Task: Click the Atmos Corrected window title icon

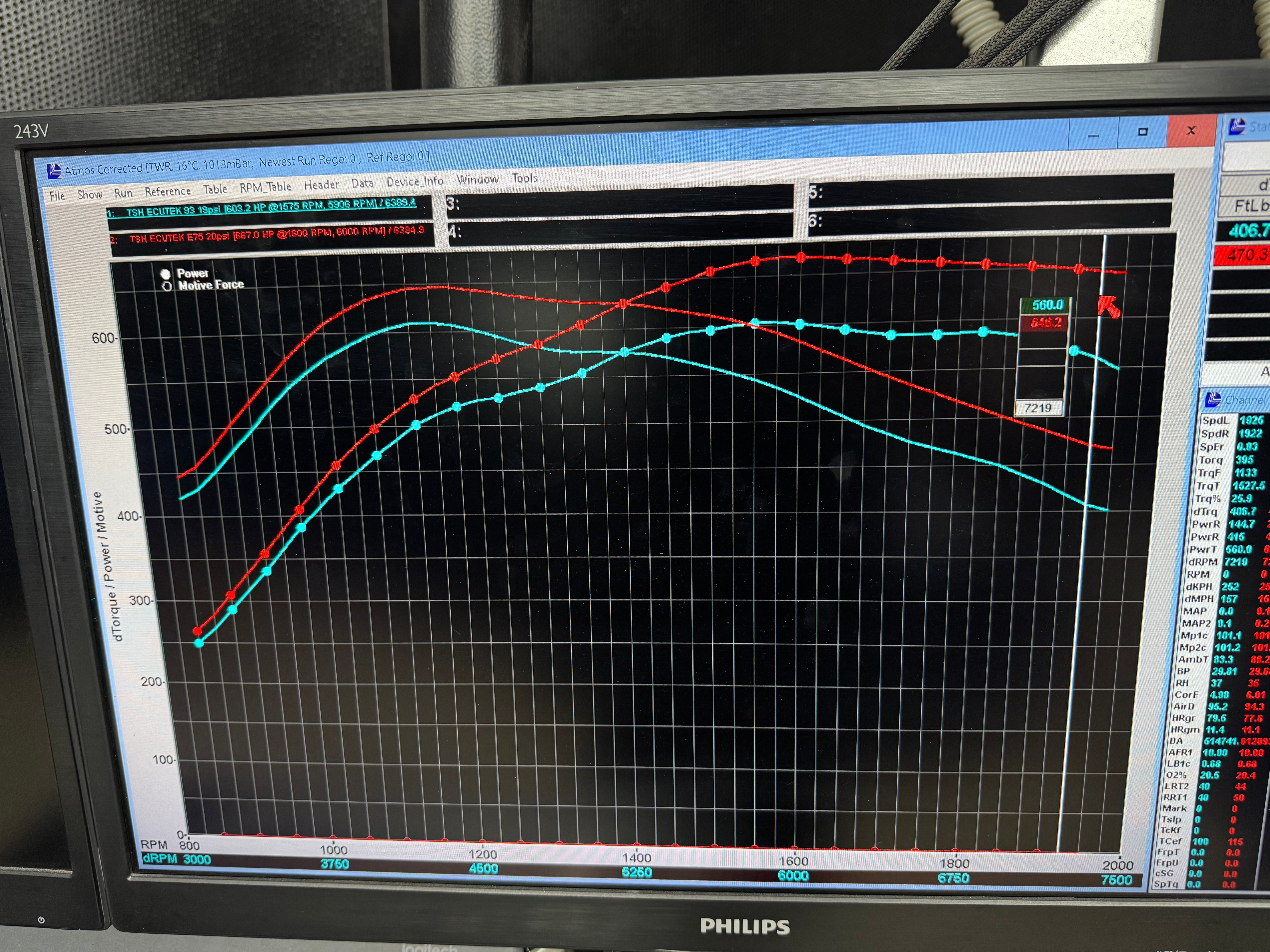Action: click(x=54, y=171)
